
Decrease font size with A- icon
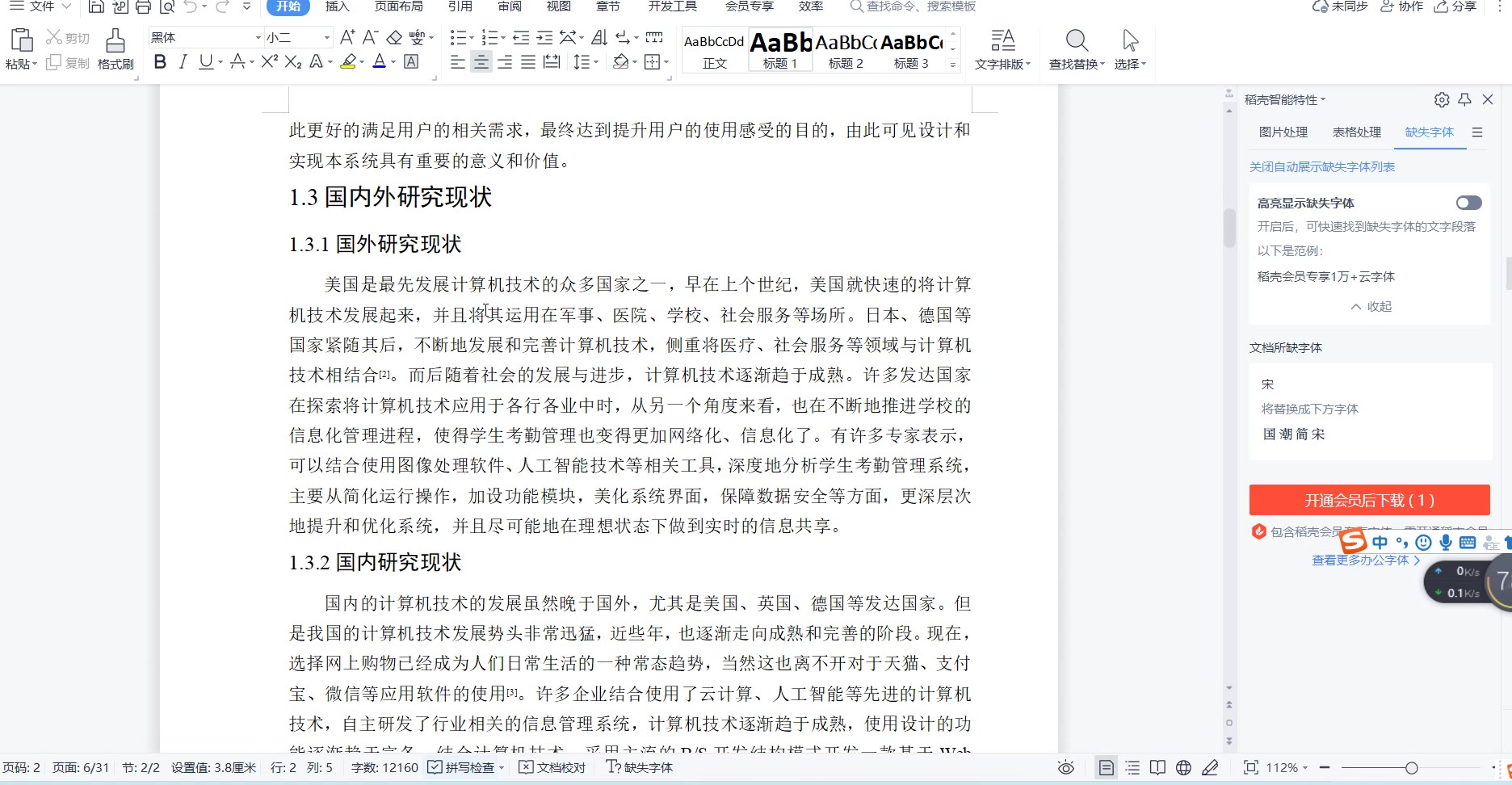tap(370, 37)
